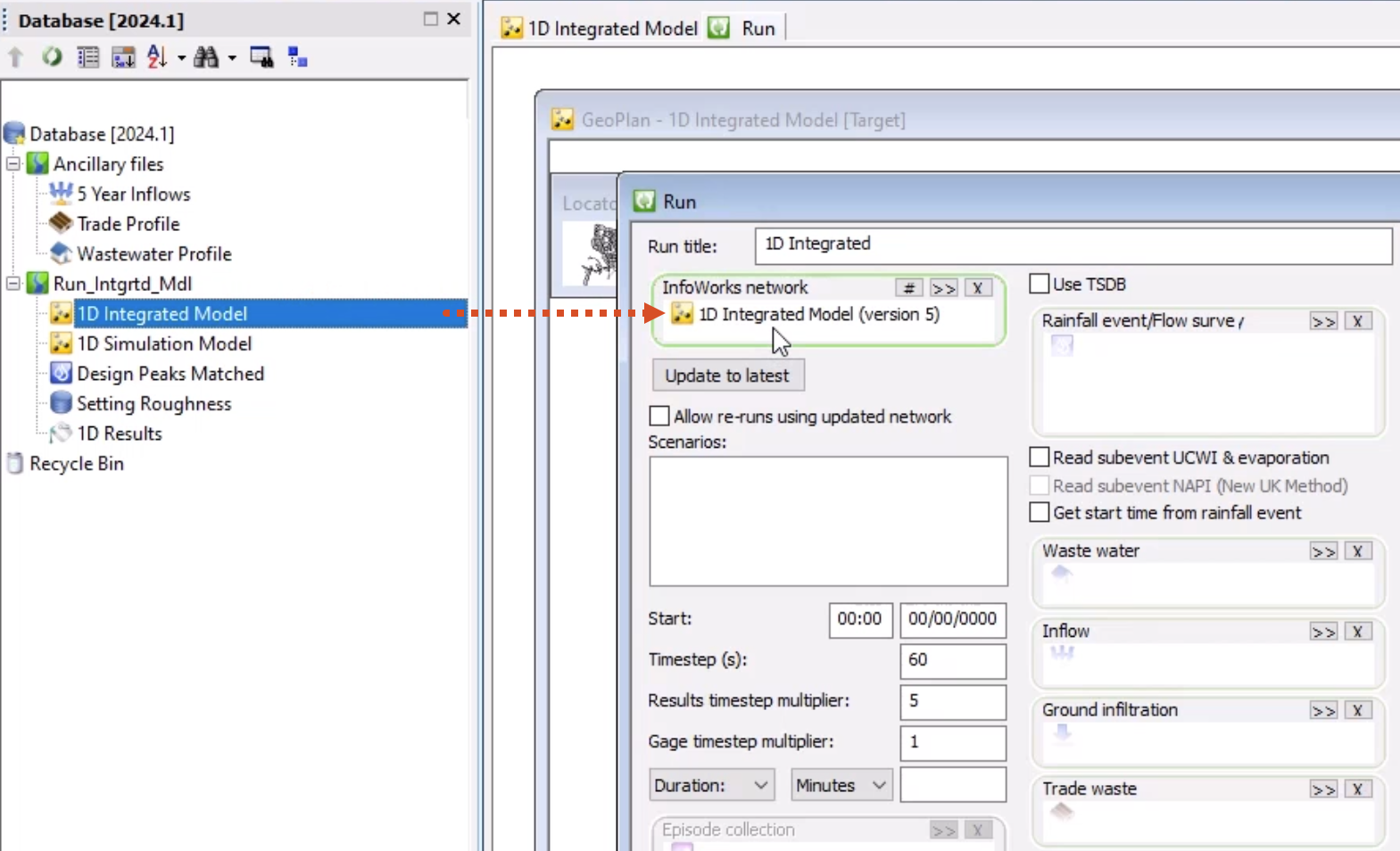Click >> button in InfoWorks network box
The height and width of the screenshot is (851, 1400).
coord(943,288)
